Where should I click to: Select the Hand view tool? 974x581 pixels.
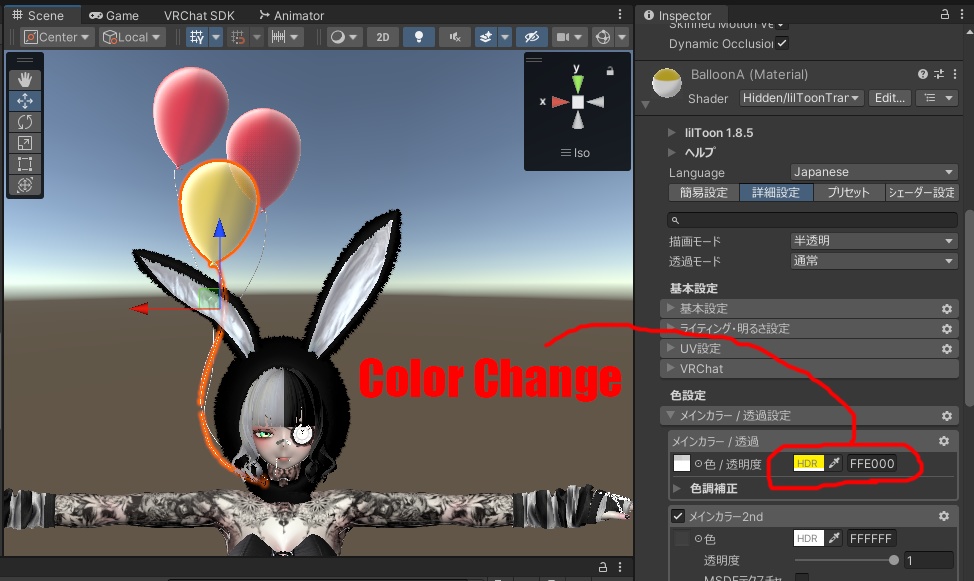(x=25, y=80)
